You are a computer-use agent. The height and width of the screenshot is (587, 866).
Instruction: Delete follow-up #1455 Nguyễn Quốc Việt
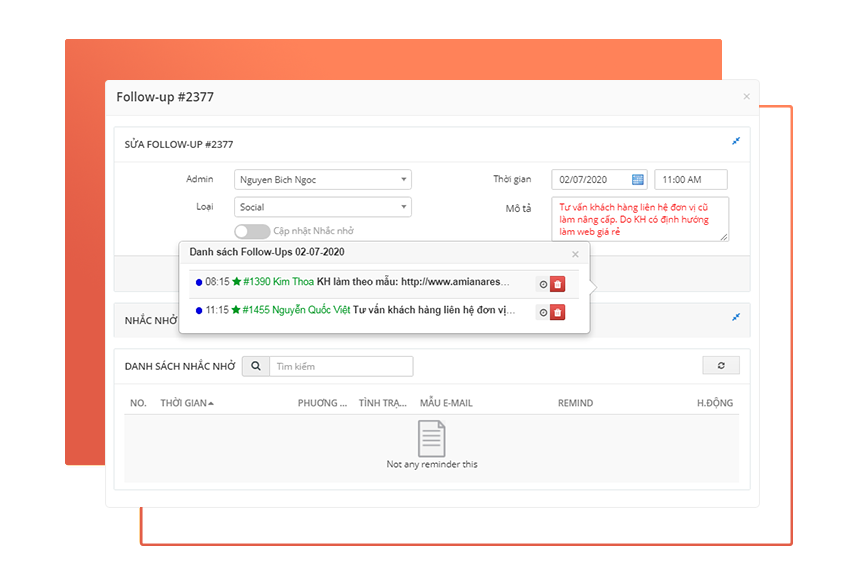coord(558,312)
